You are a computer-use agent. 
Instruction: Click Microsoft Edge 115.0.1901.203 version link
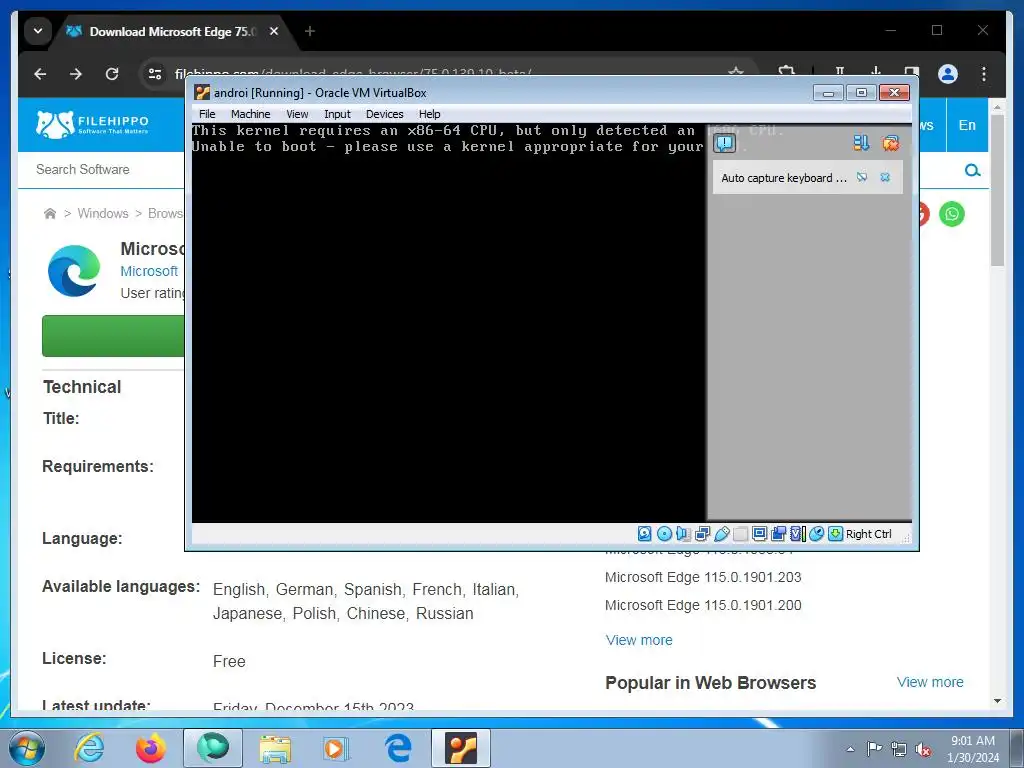point(703,577)
